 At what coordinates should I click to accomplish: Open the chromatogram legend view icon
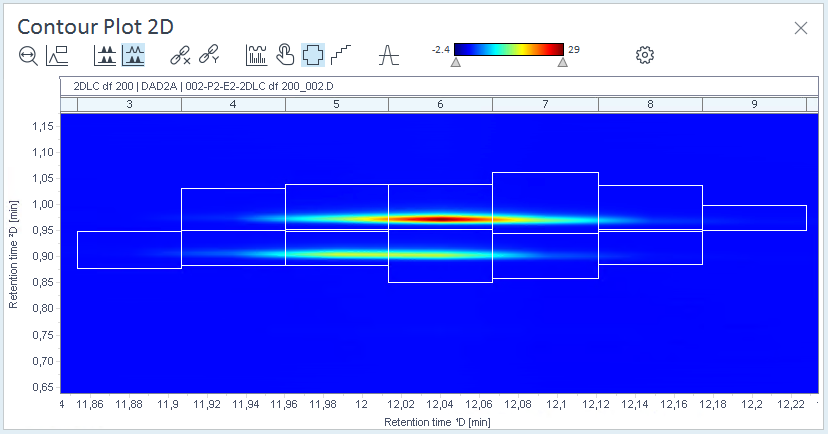click(x=57, y=55)
